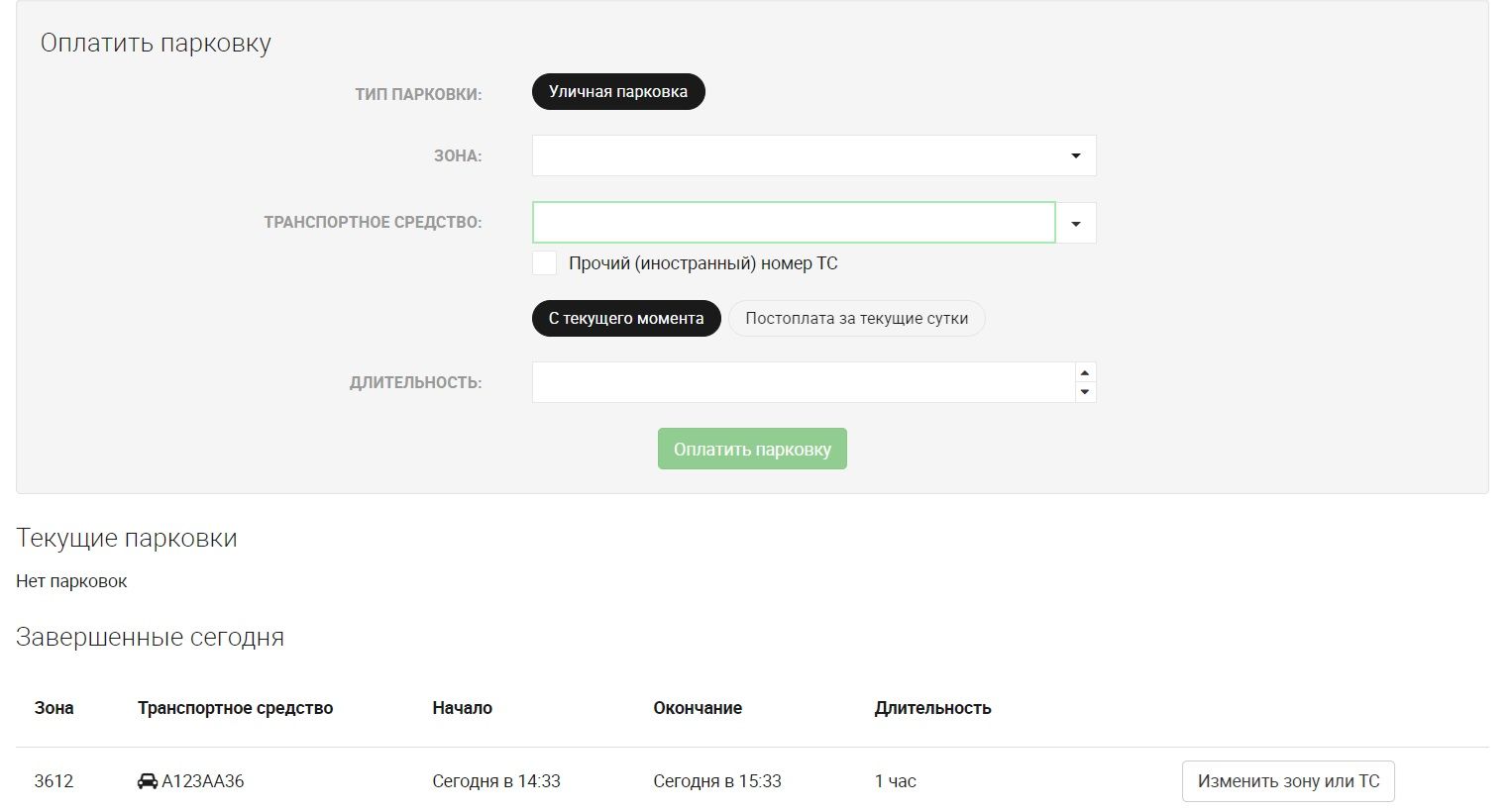Image resolution: width=1512 pixels, height=812 pixels.
Task: Click vehicle plate A123AA36
Action: coord(202,781)
